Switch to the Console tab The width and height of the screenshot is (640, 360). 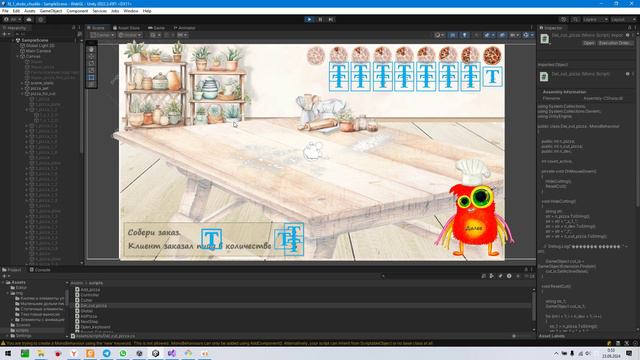[x=40, y=270]
